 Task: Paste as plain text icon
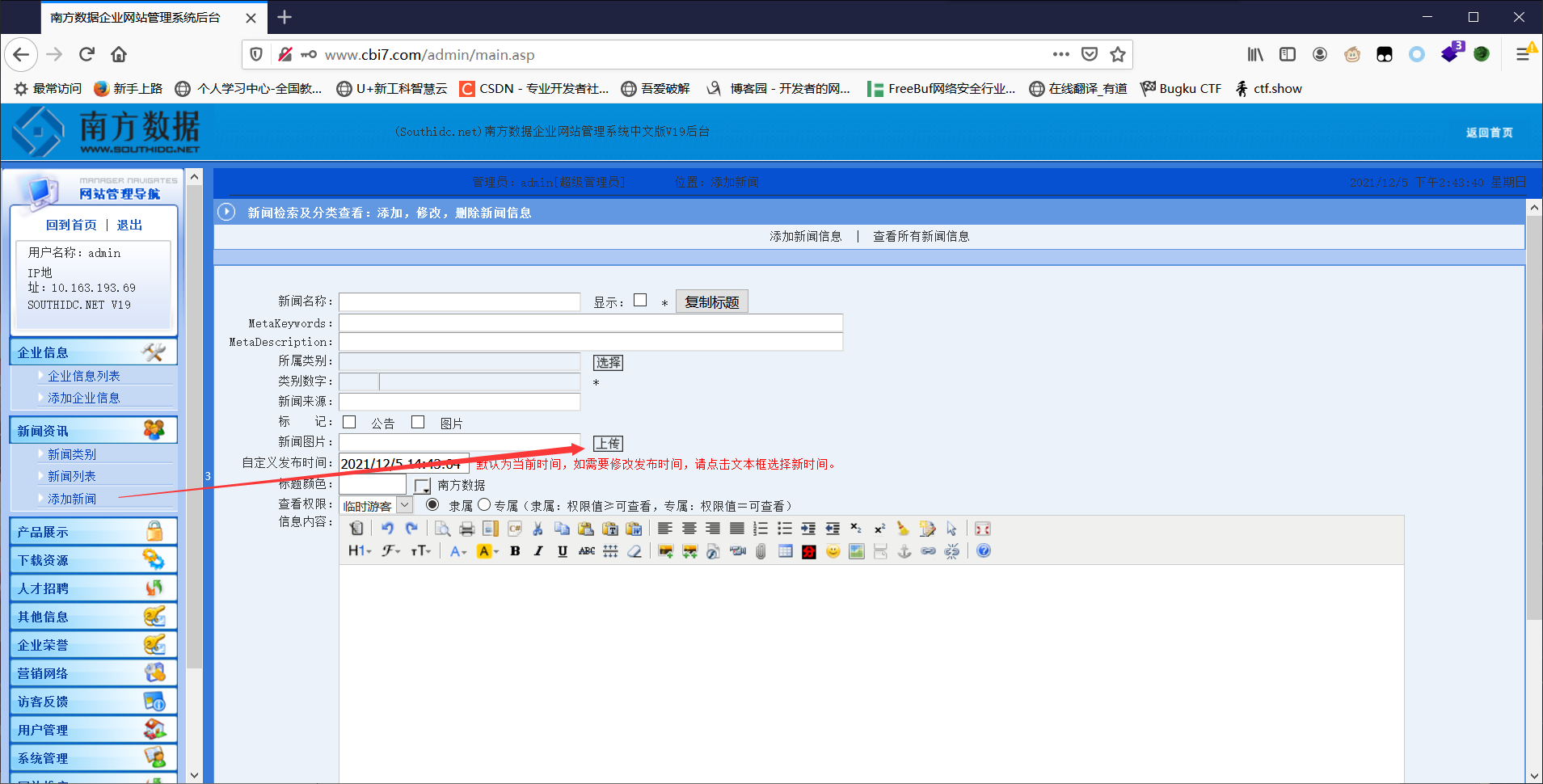(610, 529)
